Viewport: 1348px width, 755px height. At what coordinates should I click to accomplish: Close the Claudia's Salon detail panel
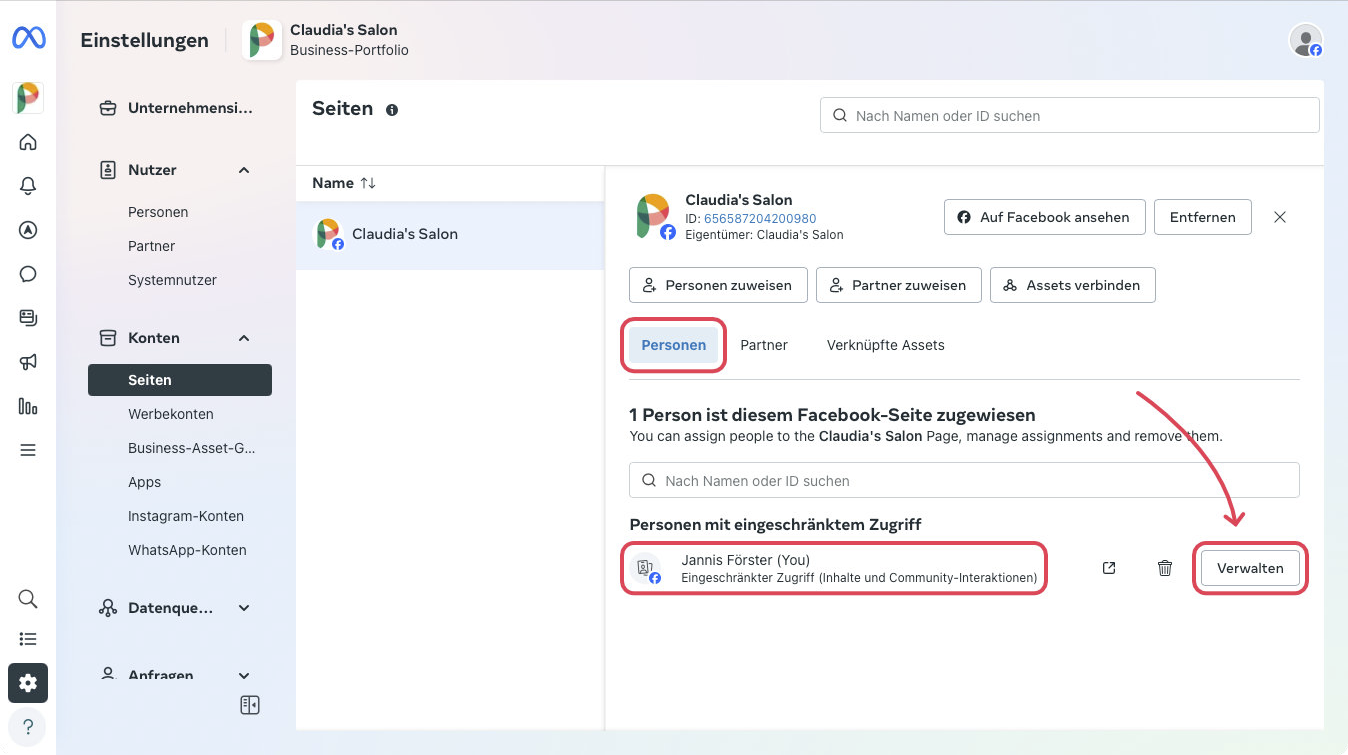(x=1280, y=217)
